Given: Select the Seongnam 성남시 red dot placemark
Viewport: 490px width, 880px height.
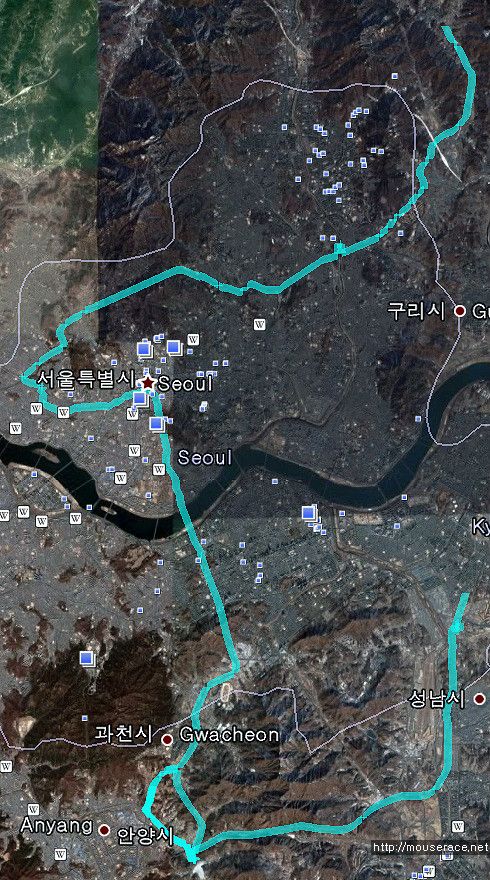Looking at the screenshot, I should [479, 699].
